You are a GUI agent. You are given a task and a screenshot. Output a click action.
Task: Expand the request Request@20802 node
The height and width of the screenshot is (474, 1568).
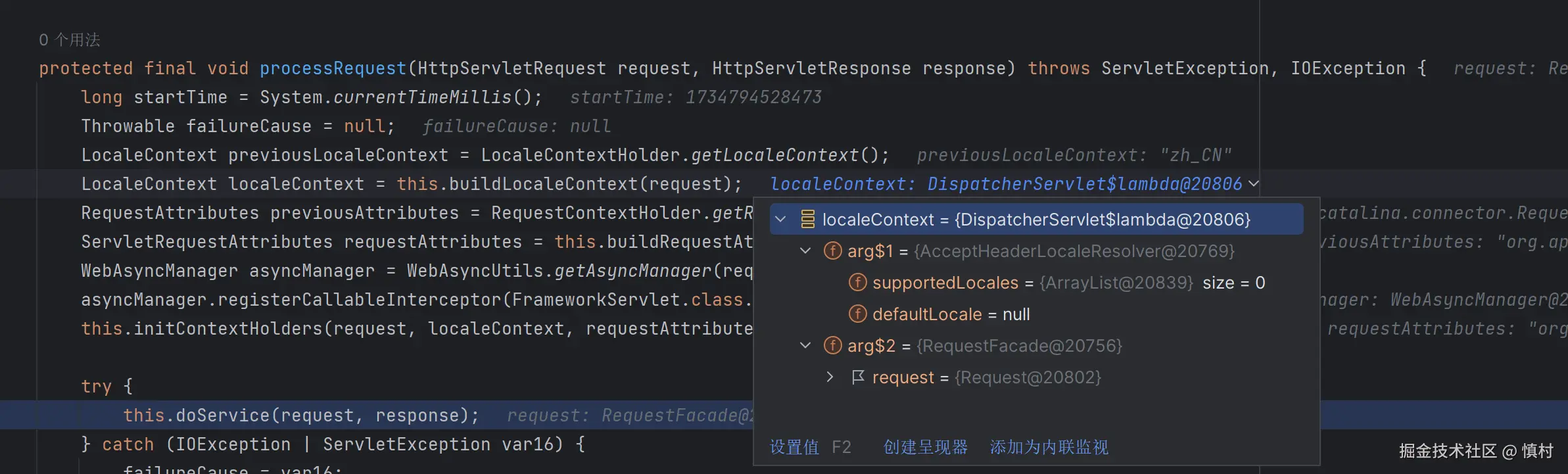(830, 377)
